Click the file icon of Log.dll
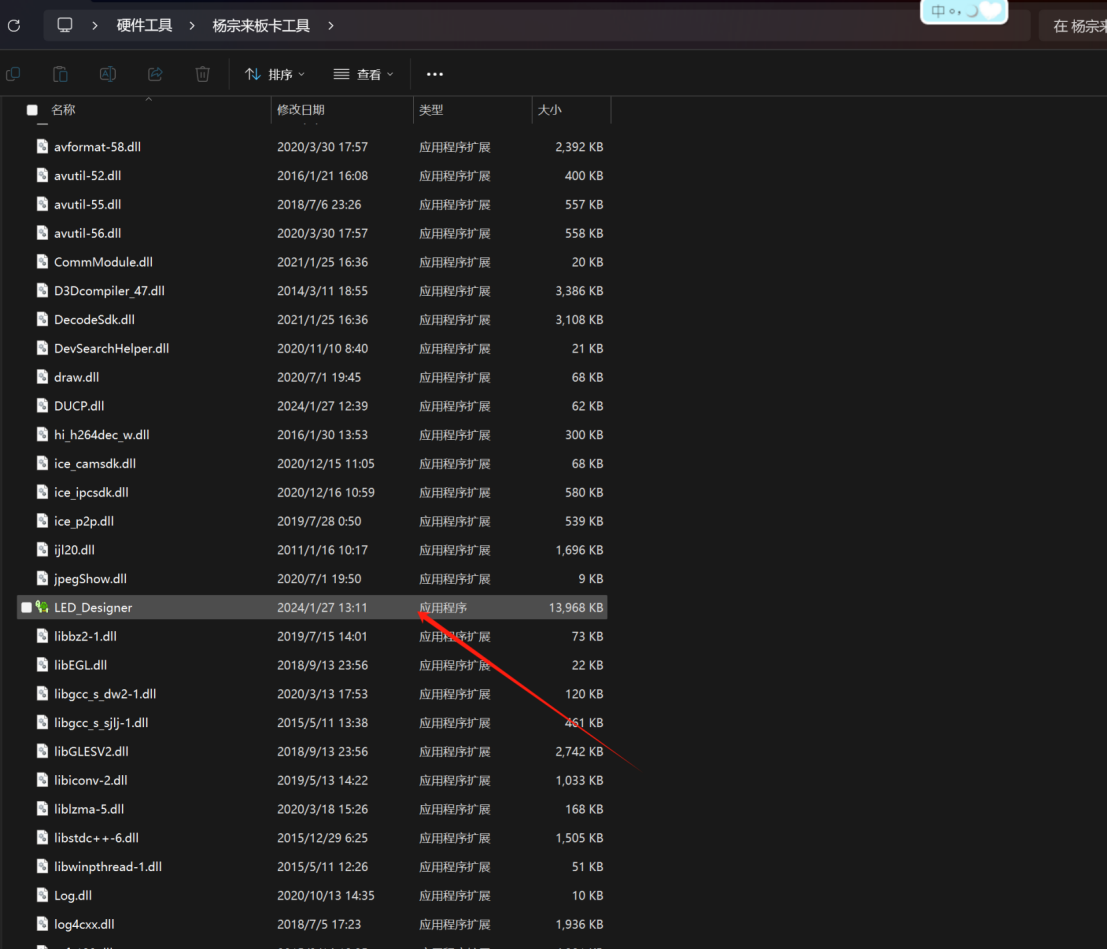 click(42, 895)
